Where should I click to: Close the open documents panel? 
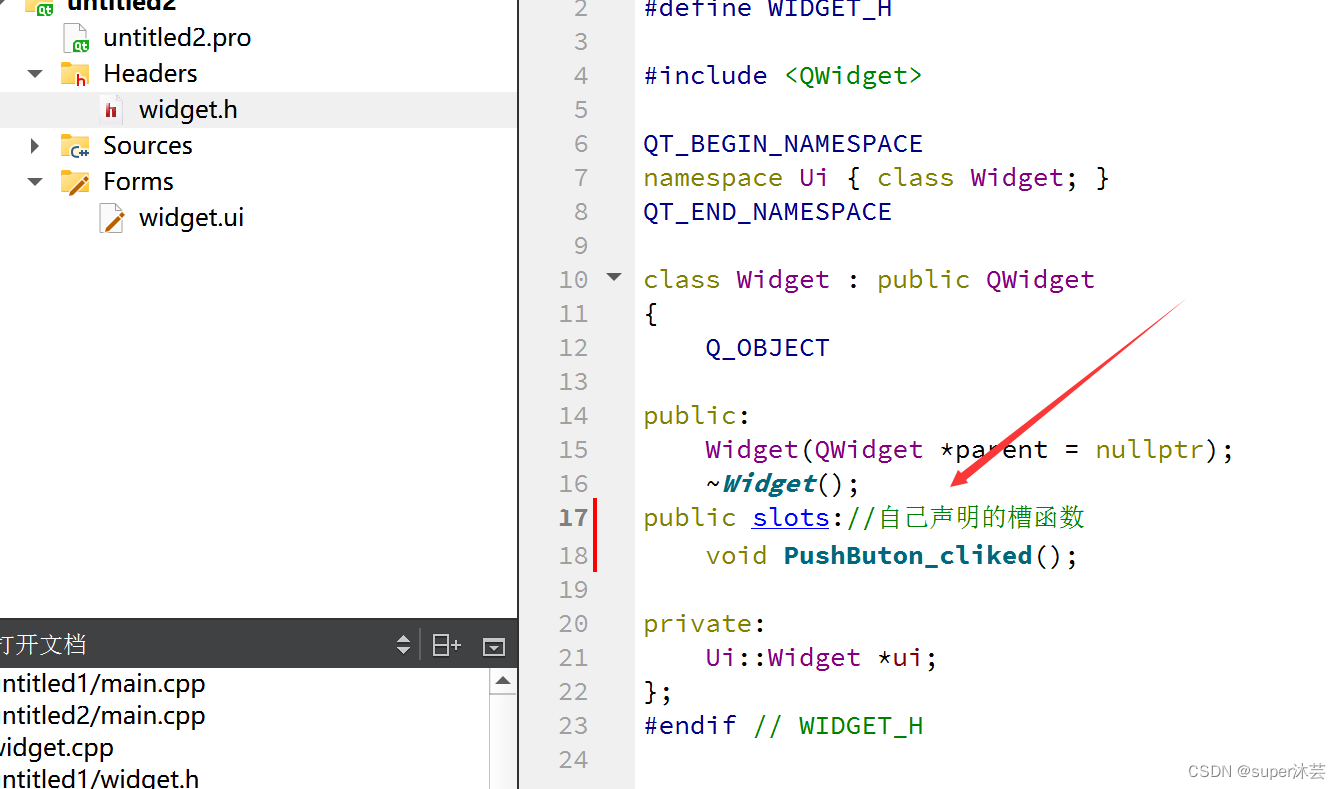tap(494, 646)
